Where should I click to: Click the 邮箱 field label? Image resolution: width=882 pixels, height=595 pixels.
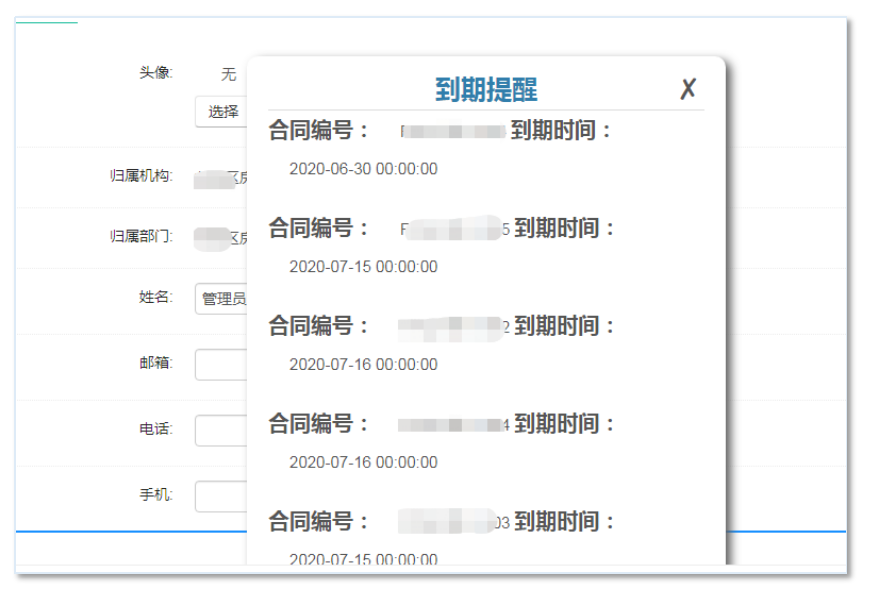(x=155, y=363)
